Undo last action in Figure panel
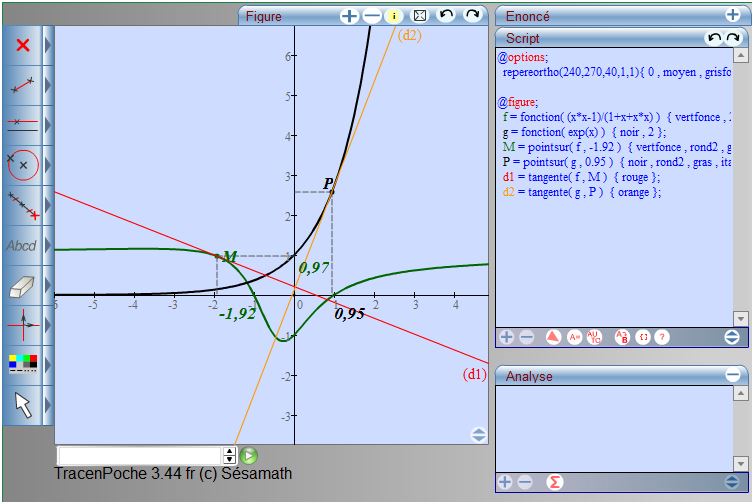 pyautogui.click(x=446, y=15)
